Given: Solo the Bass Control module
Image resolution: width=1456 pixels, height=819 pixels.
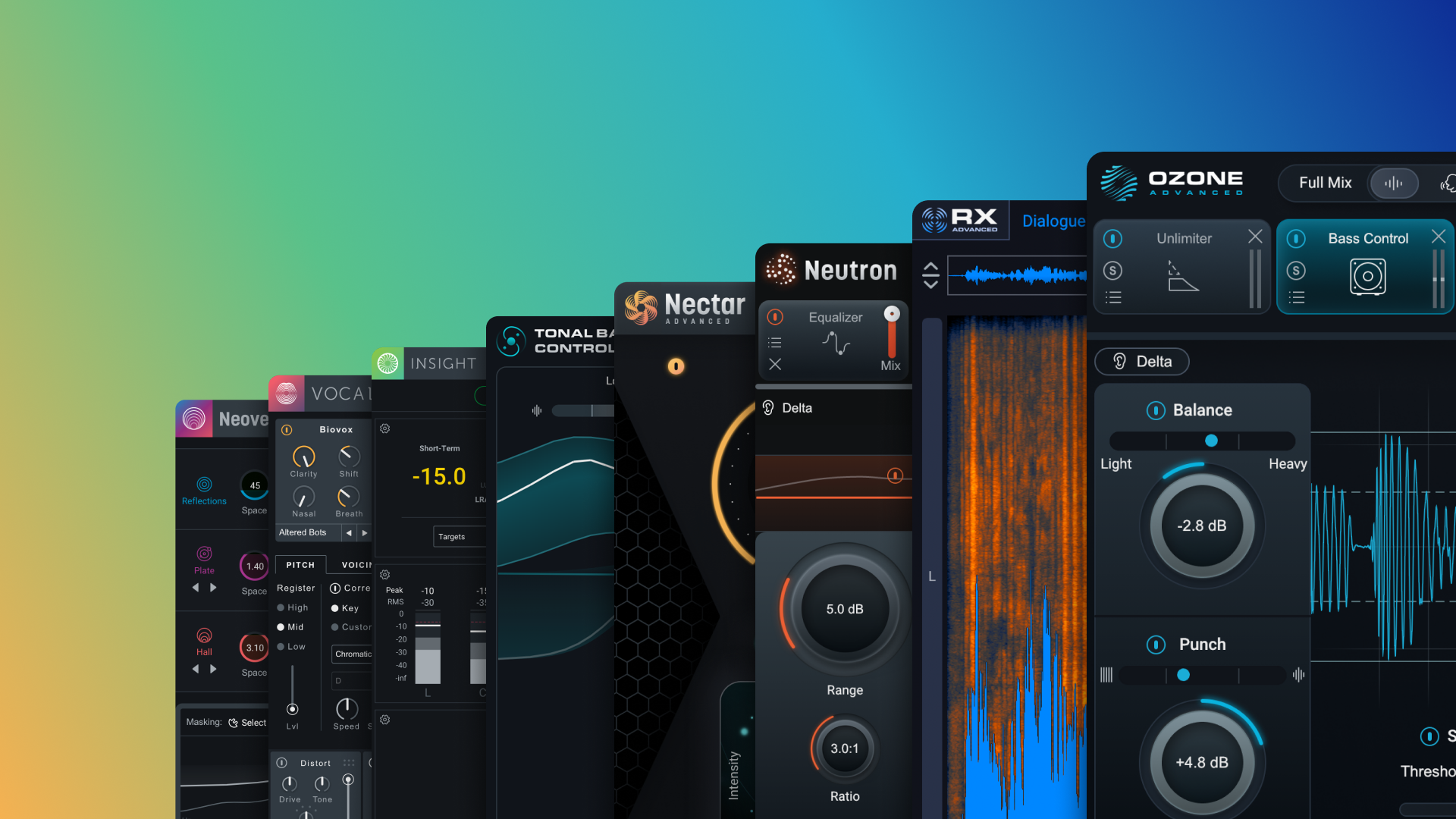Looking at the screenshot, I should click(x=1296, y=271).
